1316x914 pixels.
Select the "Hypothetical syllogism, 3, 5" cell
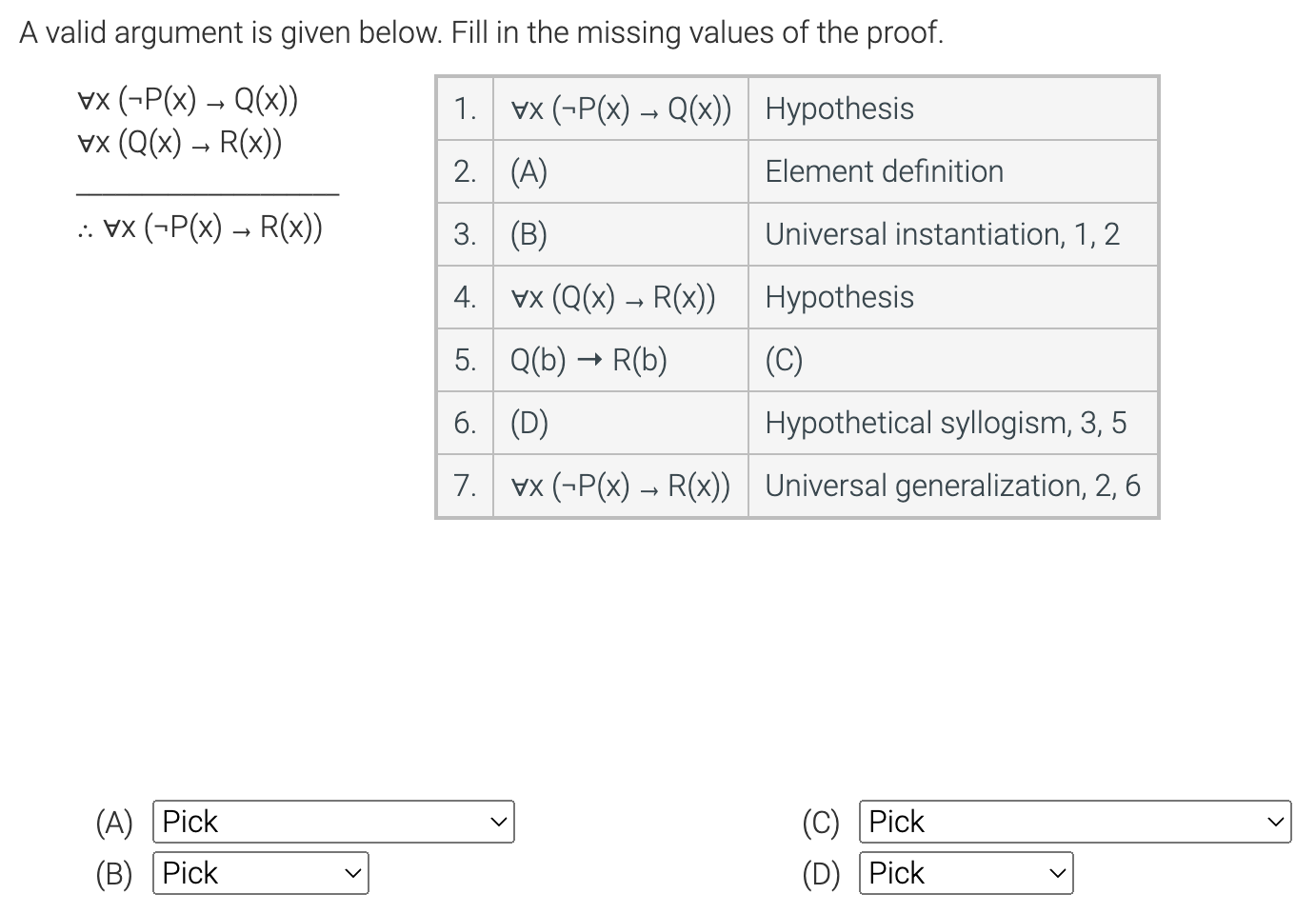(953, 423)
